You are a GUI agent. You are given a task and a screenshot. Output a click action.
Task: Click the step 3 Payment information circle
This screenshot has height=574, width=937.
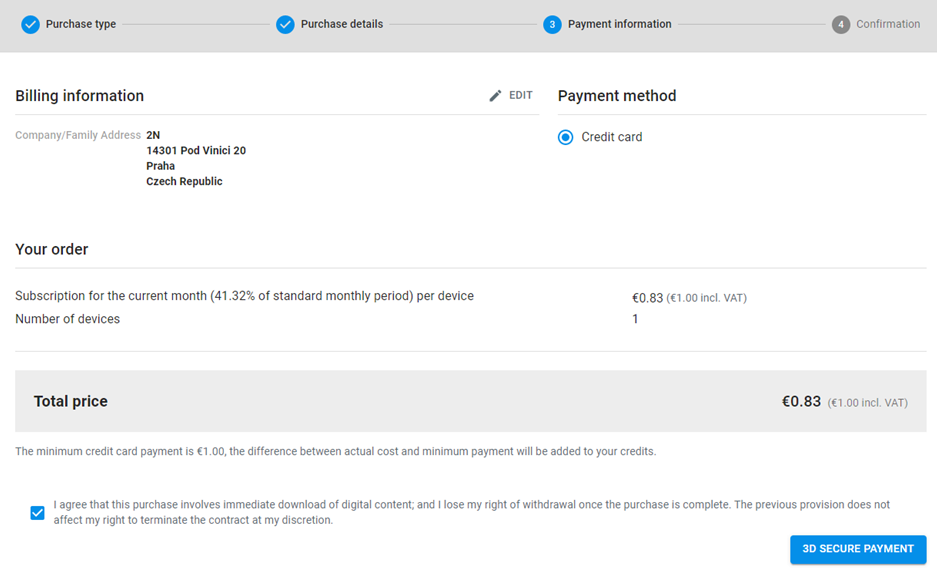coord(552,24)
